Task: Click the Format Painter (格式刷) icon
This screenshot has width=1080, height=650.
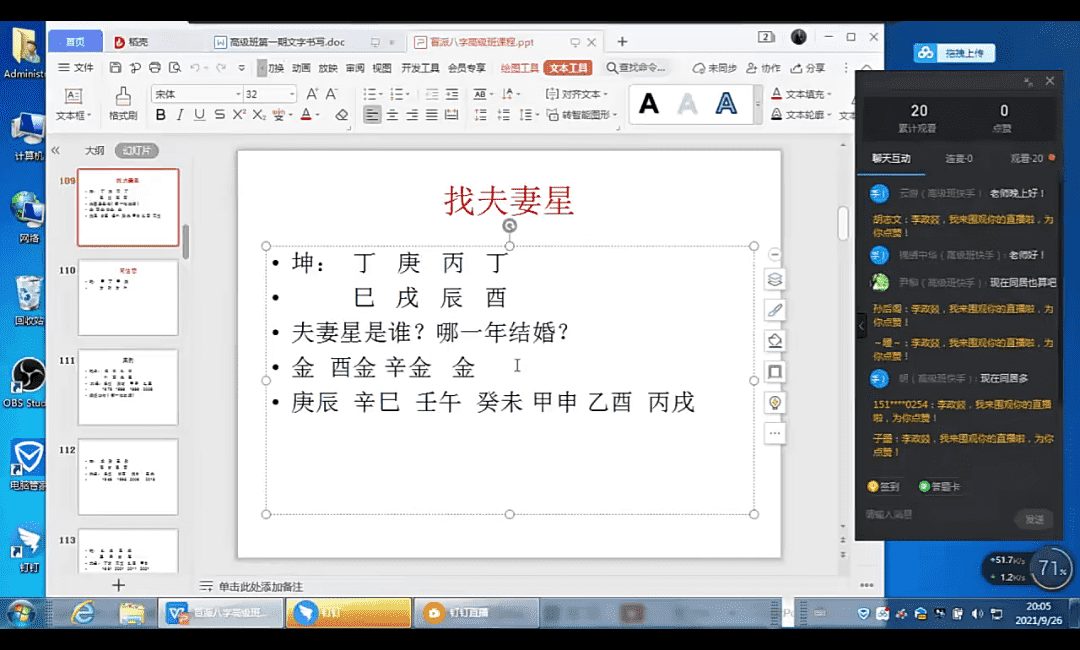Action: pos(122,102)
